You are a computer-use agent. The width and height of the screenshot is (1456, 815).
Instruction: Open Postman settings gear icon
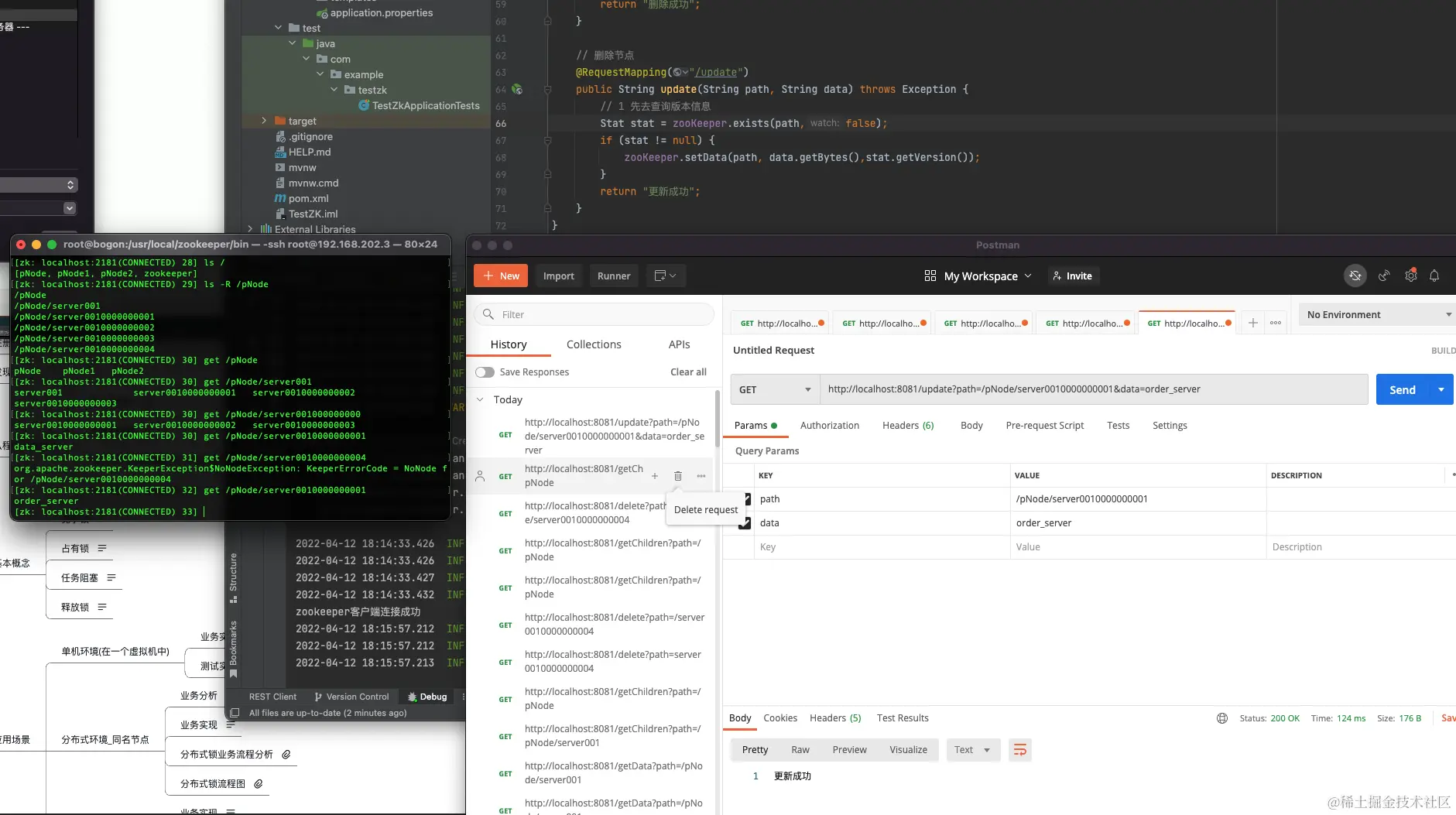tap(1411, 276)
